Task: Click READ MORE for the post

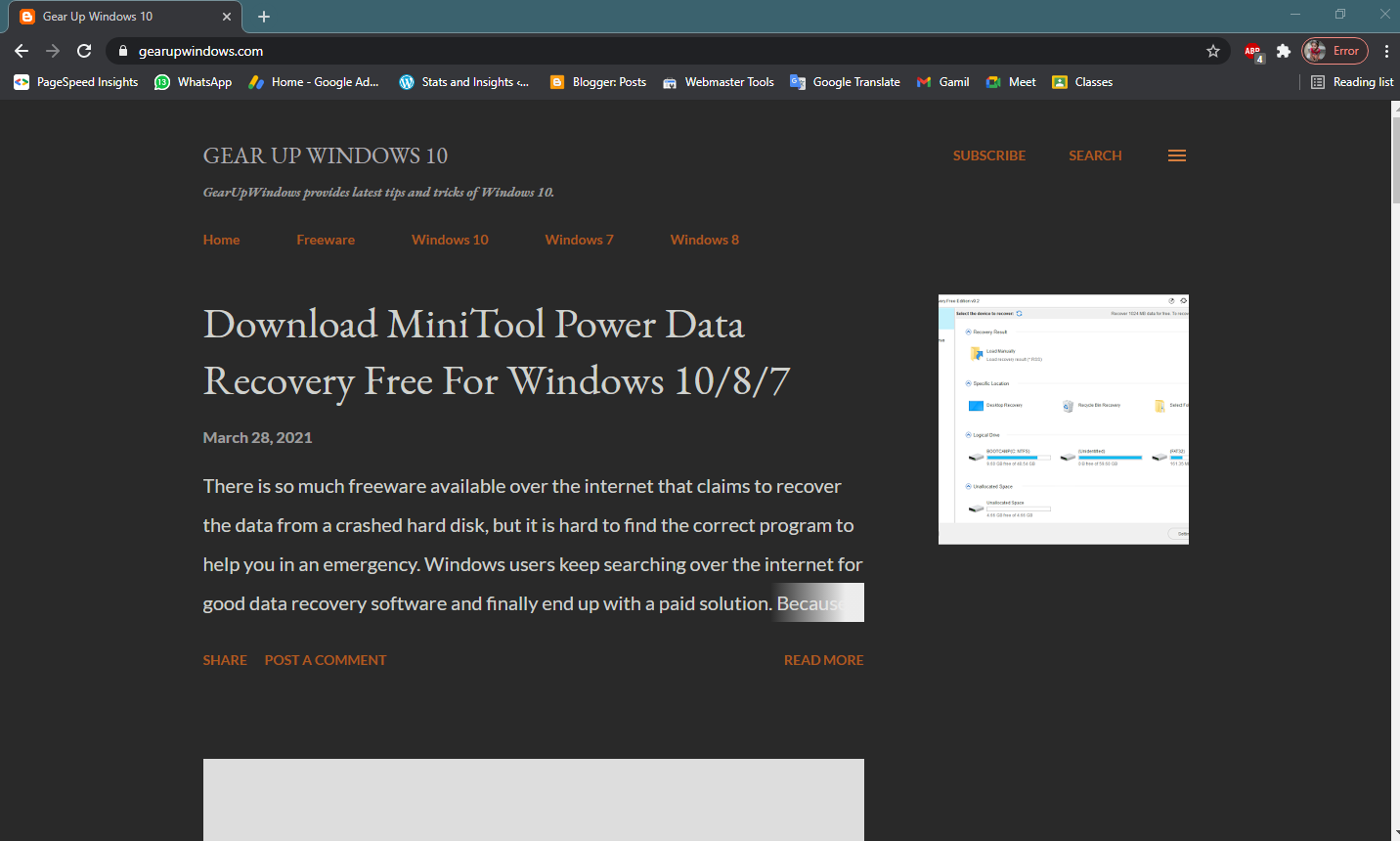Action: (823, 660)
